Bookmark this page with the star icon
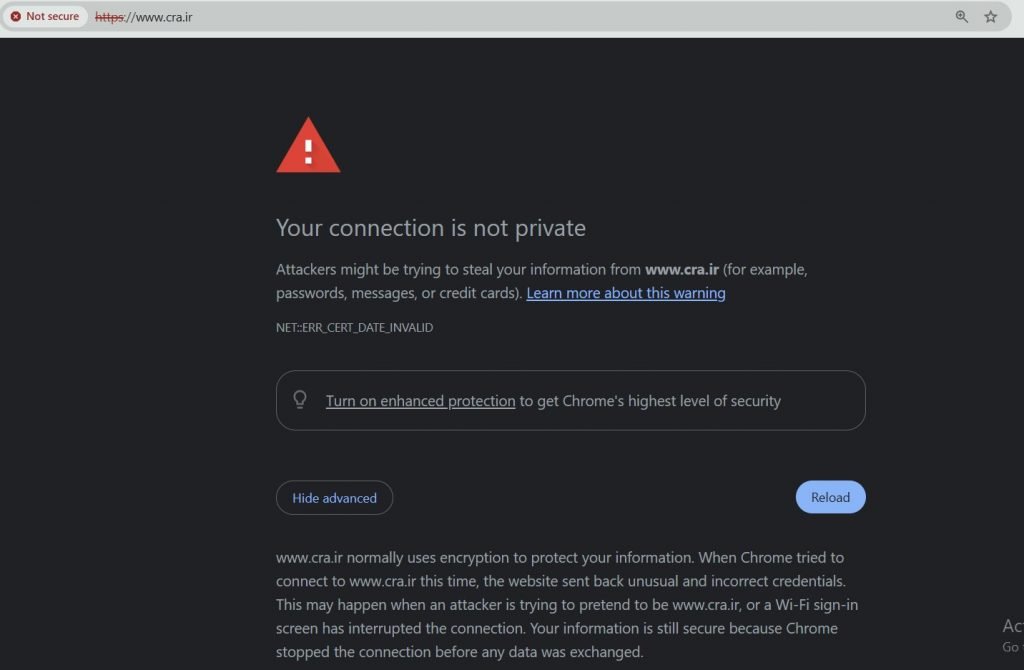The width and height of the screenshot is (1024, 670). (x=991, y=17)
